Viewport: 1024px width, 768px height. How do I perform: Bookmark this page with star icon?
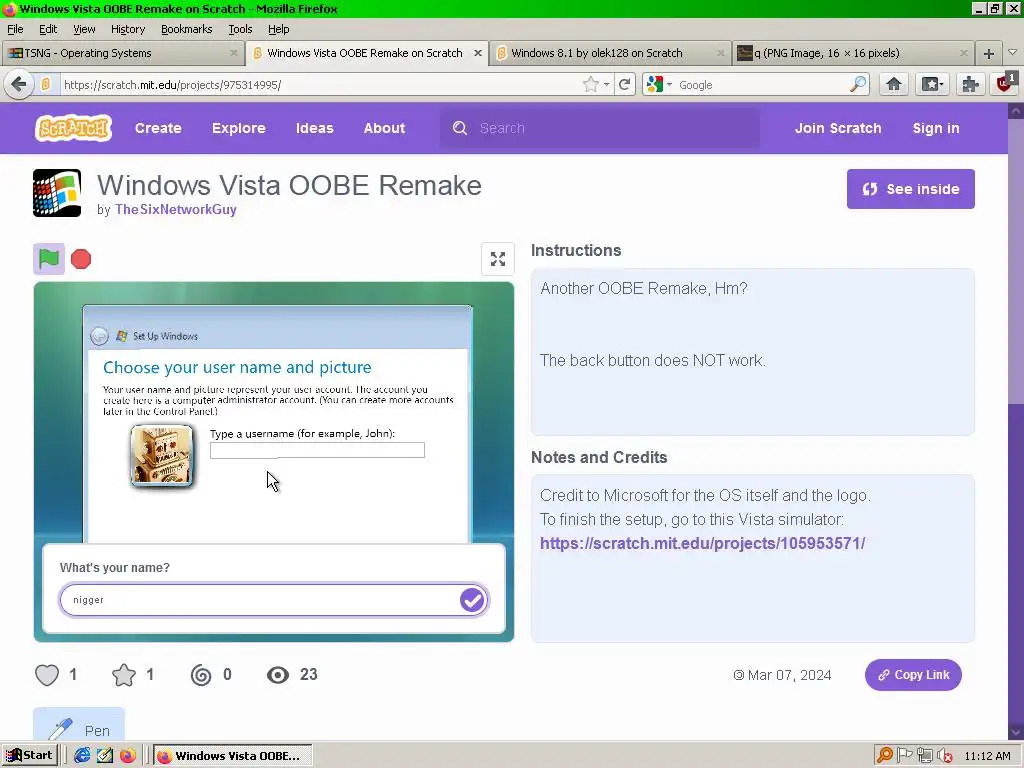[x=590, y=84]
